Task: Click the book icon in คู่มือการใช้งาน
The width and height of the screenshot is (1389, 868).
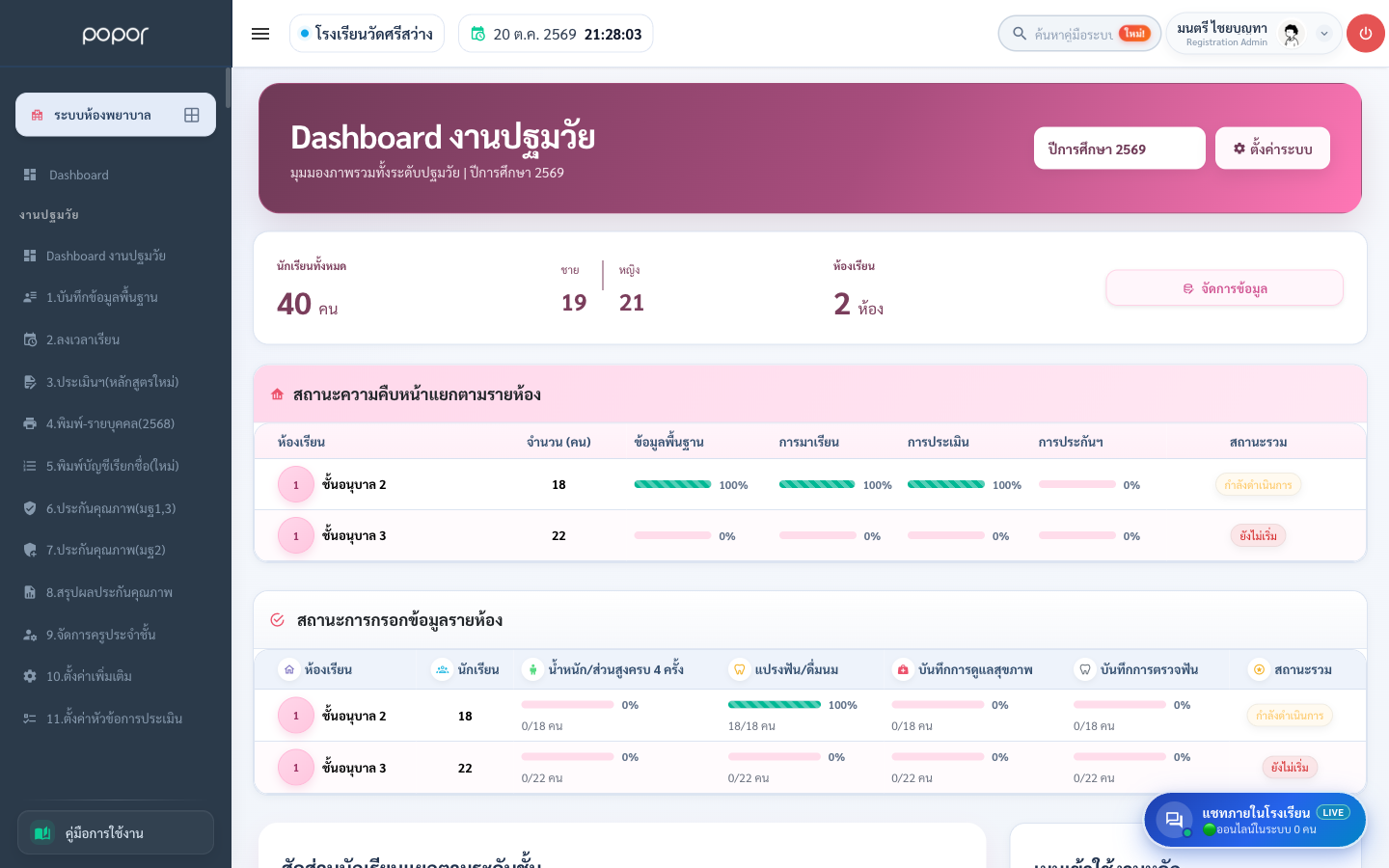Action: tap(41, 832)
